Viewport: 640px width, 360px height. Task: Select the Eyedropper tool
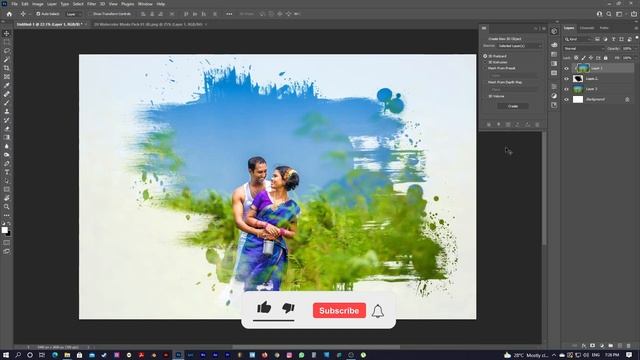click(x=7, y=85)
